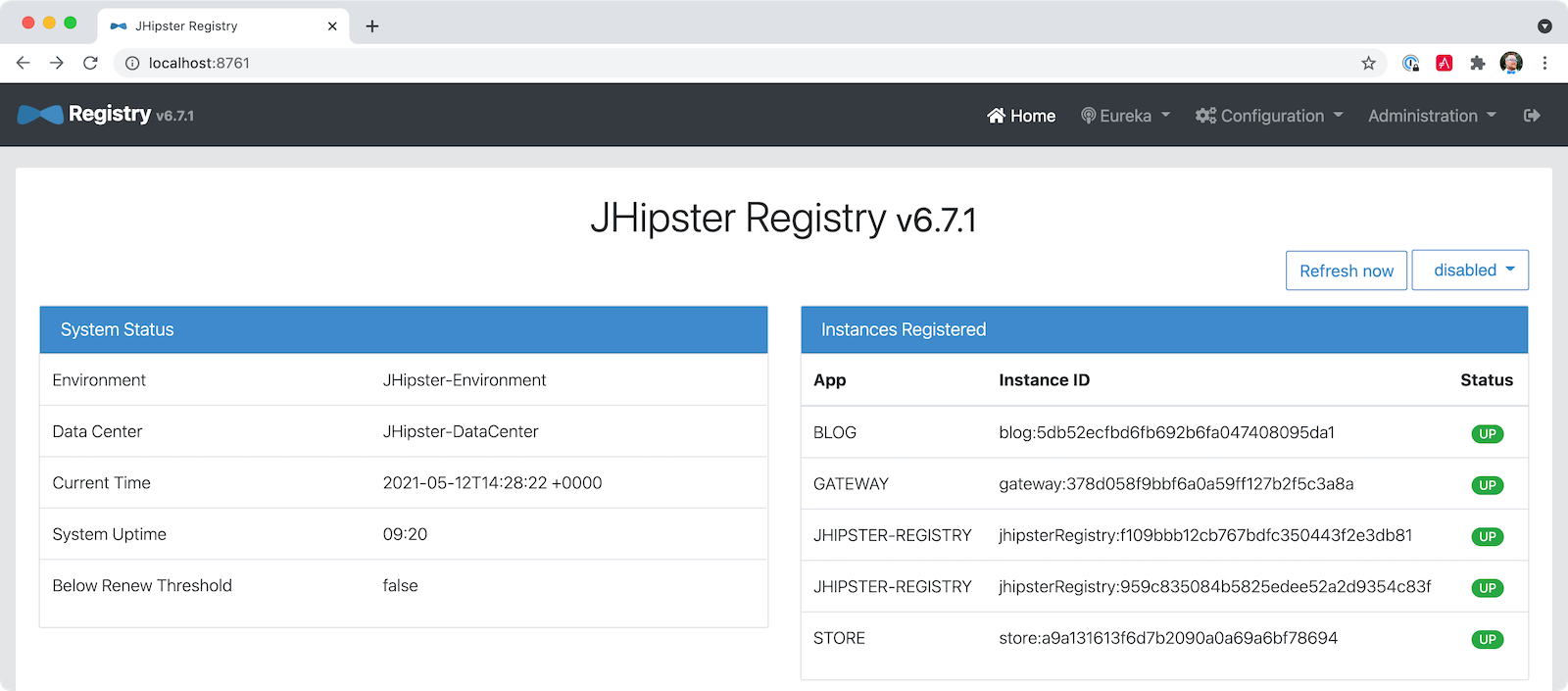Go to the Home nav item
The image size is (1568, 691).
[1021, 116]
